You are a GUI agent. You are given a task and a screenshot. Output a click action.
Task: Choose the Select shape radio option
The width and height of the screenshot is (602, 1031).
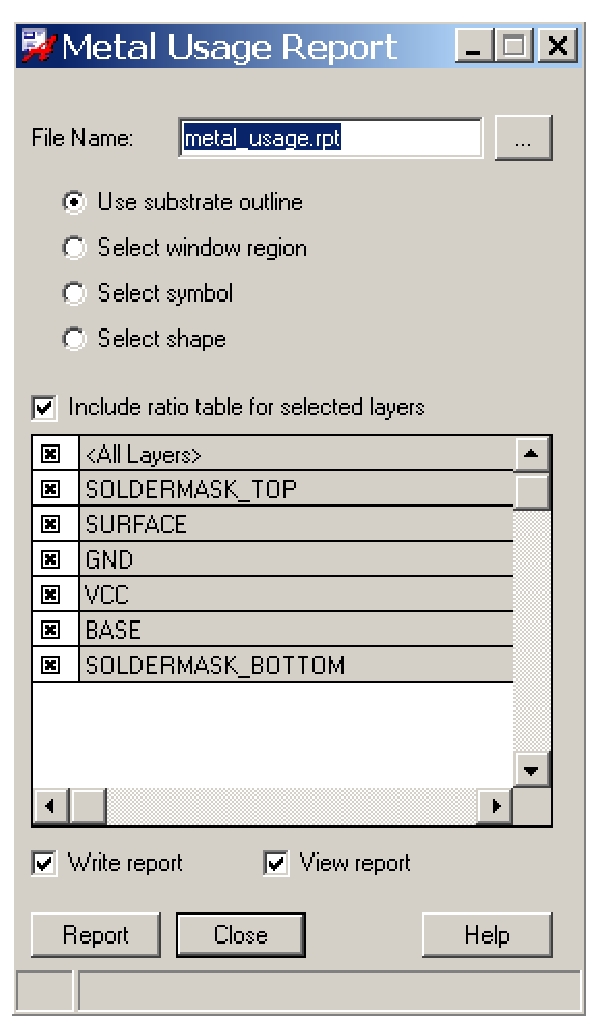[74, 340]
